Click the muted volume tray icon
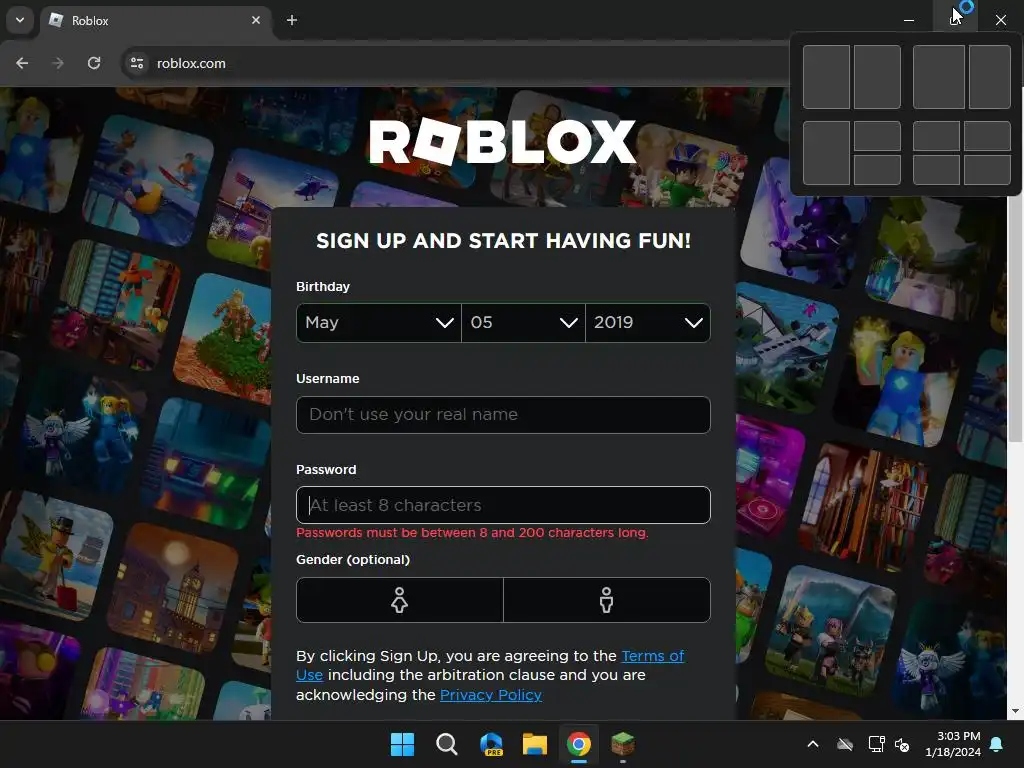This screenshot has height=768, width=1024. click(x=903, y=744)
